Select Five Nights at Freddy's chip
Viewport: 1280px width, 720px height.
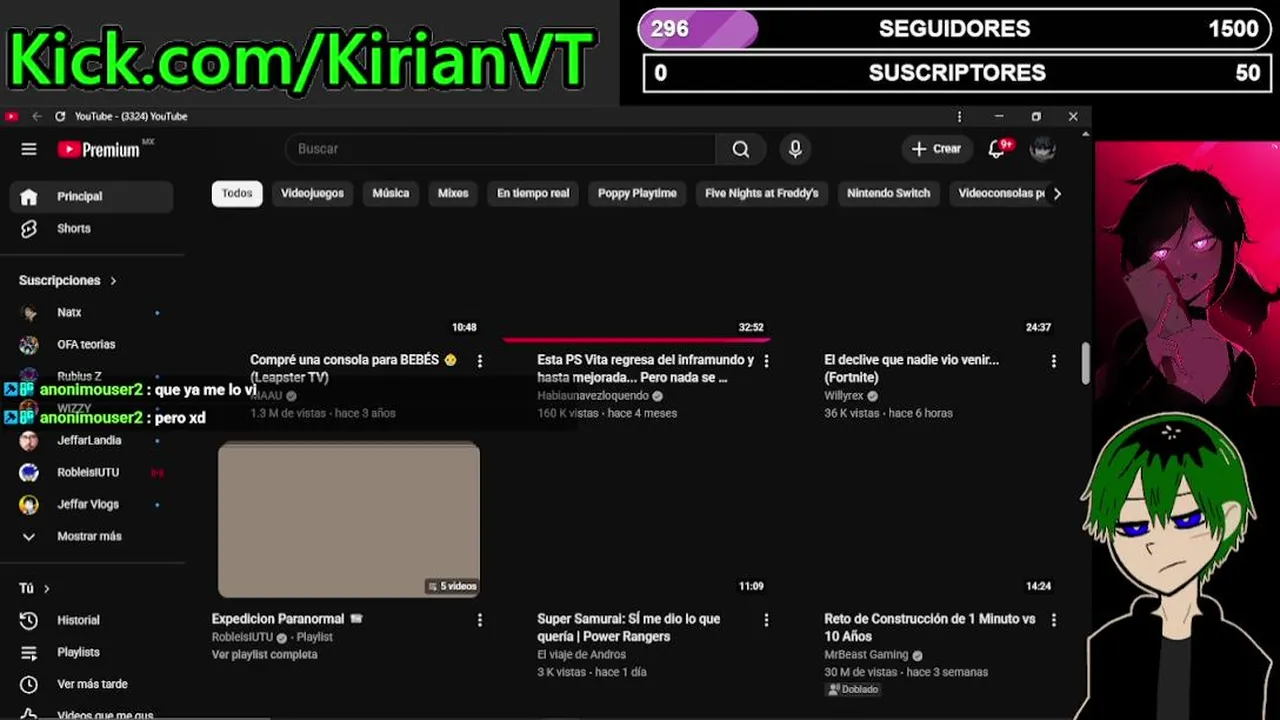(761, 194)
